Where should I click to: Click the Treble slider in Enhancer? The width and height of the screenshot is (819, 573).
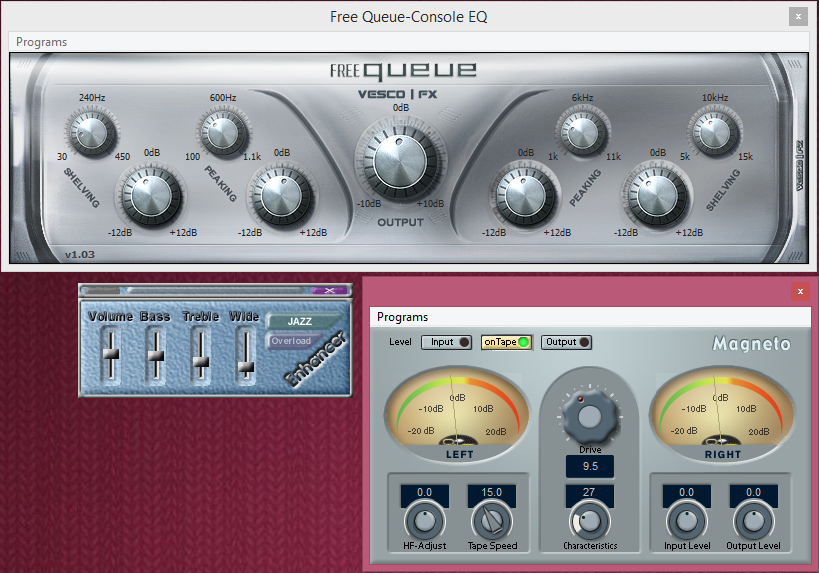coord(201,355)
